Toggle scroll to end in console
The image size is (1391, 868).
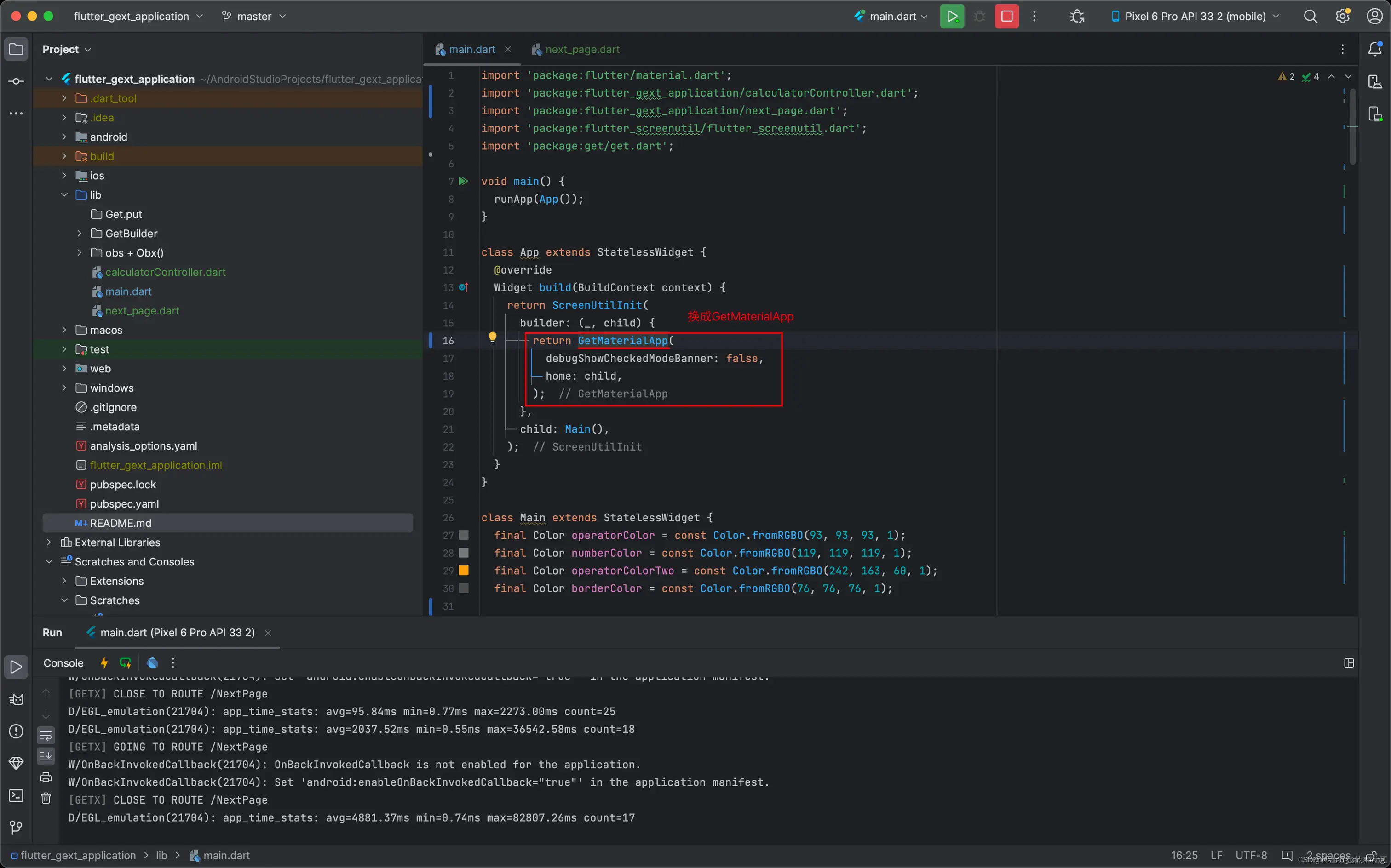click(46, 756)
